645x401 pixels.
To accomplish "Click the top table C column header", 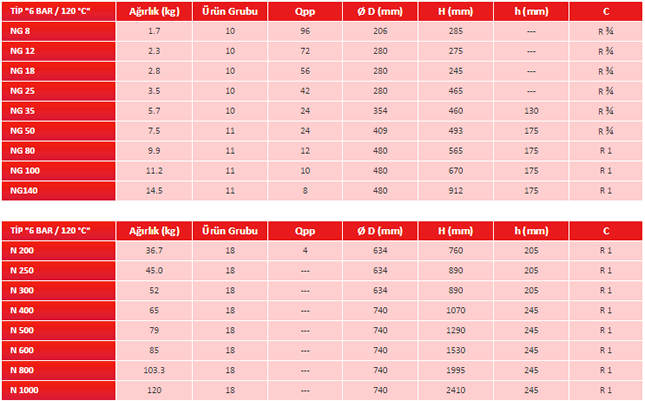I will coord(606,12).
